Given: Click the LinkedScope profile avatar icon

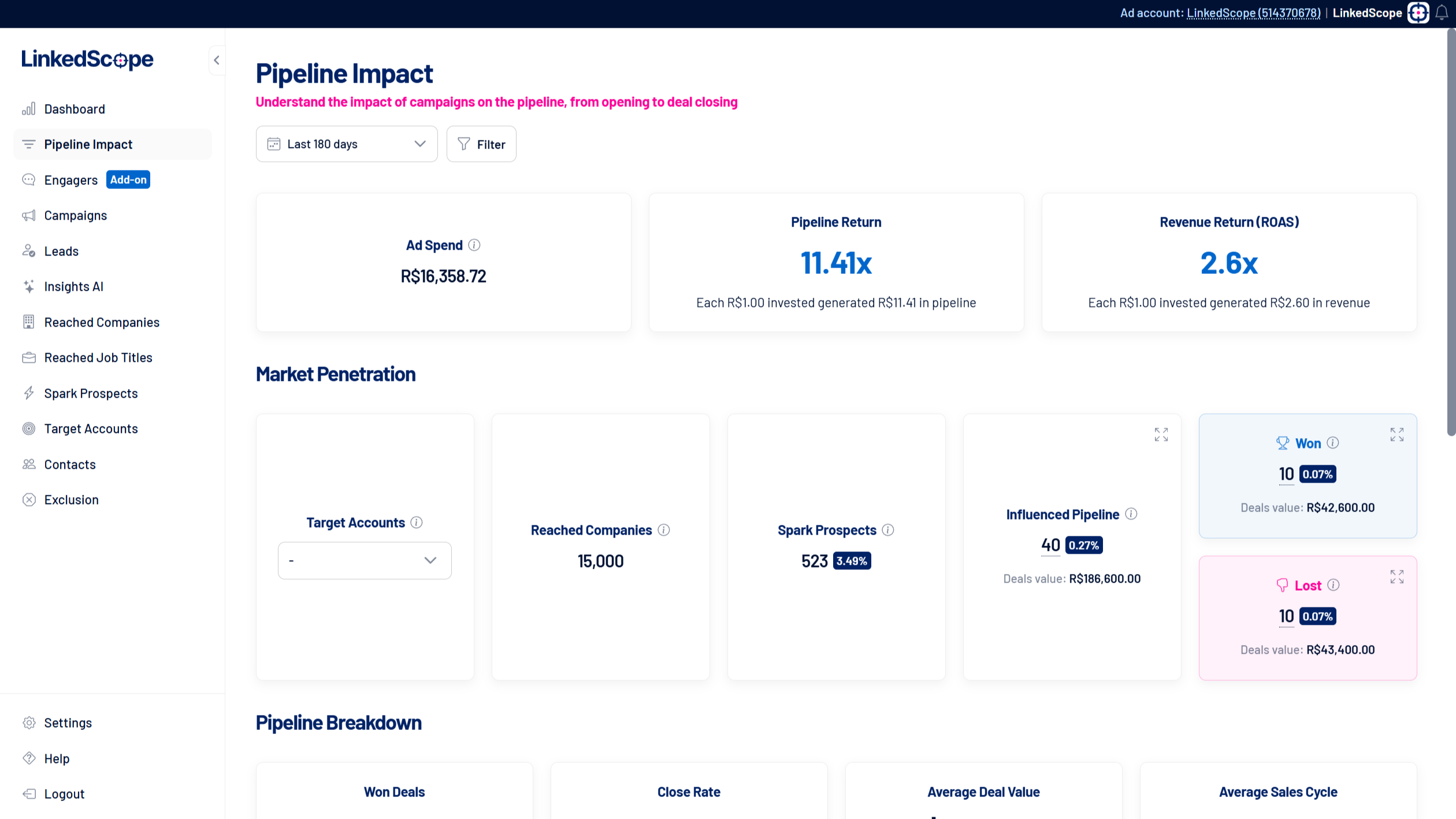Looking at the screenshot, I should (1418, 13).
